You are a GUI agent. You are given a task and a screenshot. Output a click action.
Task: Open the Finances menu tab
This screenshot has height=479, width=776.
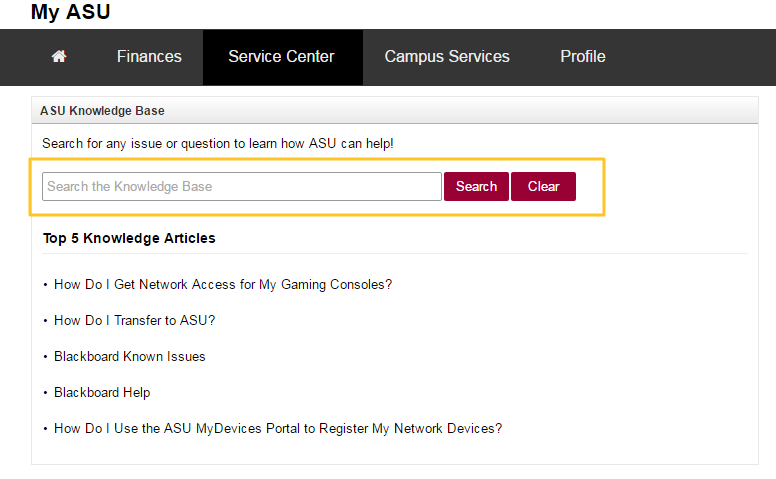coord(149,57)
